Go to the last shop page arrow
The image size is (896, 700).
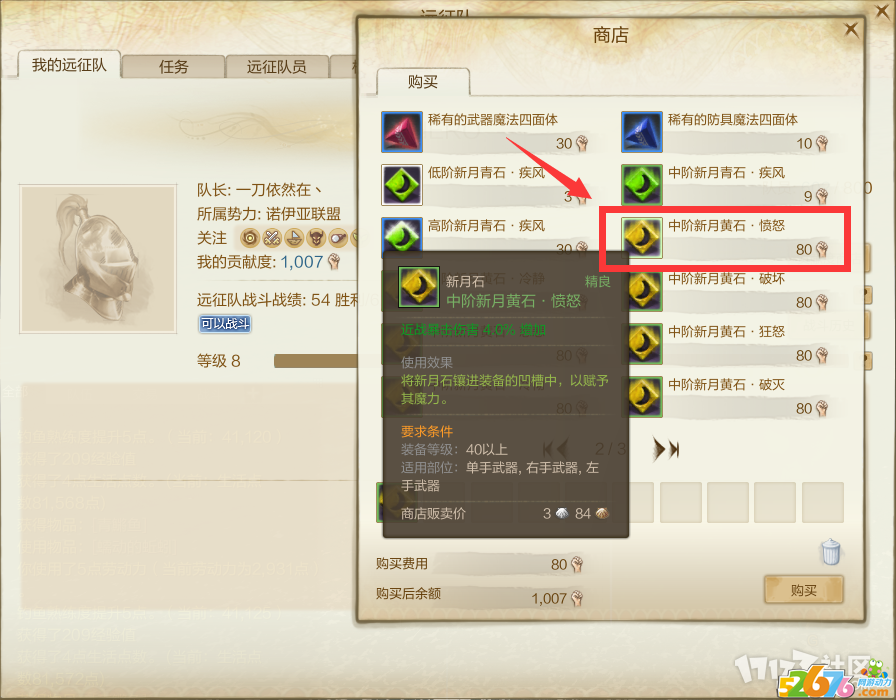[666, 450]
